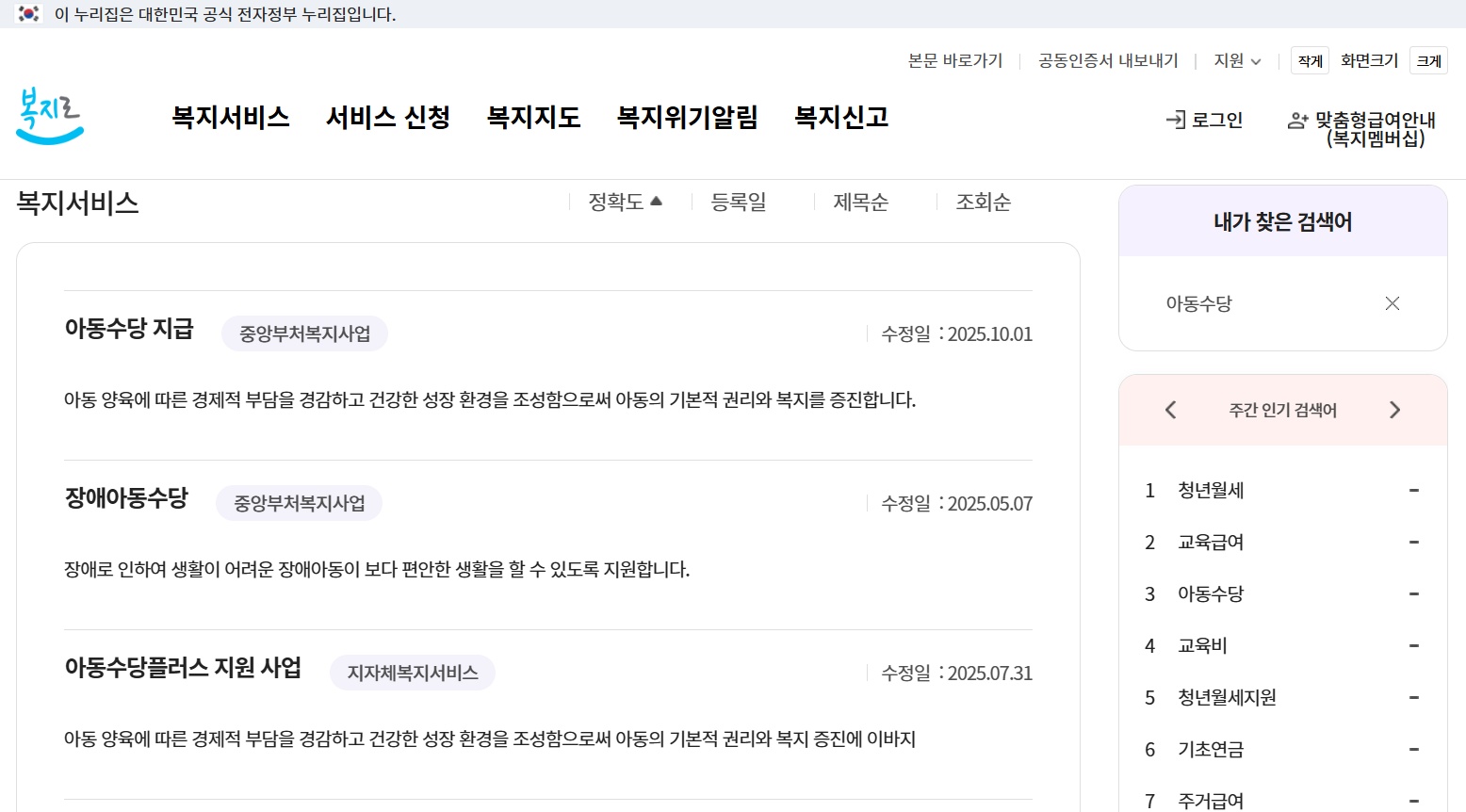This screenshot has width=1466, height=812.
Task: Toggle the 정확도 sort direction arrow
Action: coord(658,200)
